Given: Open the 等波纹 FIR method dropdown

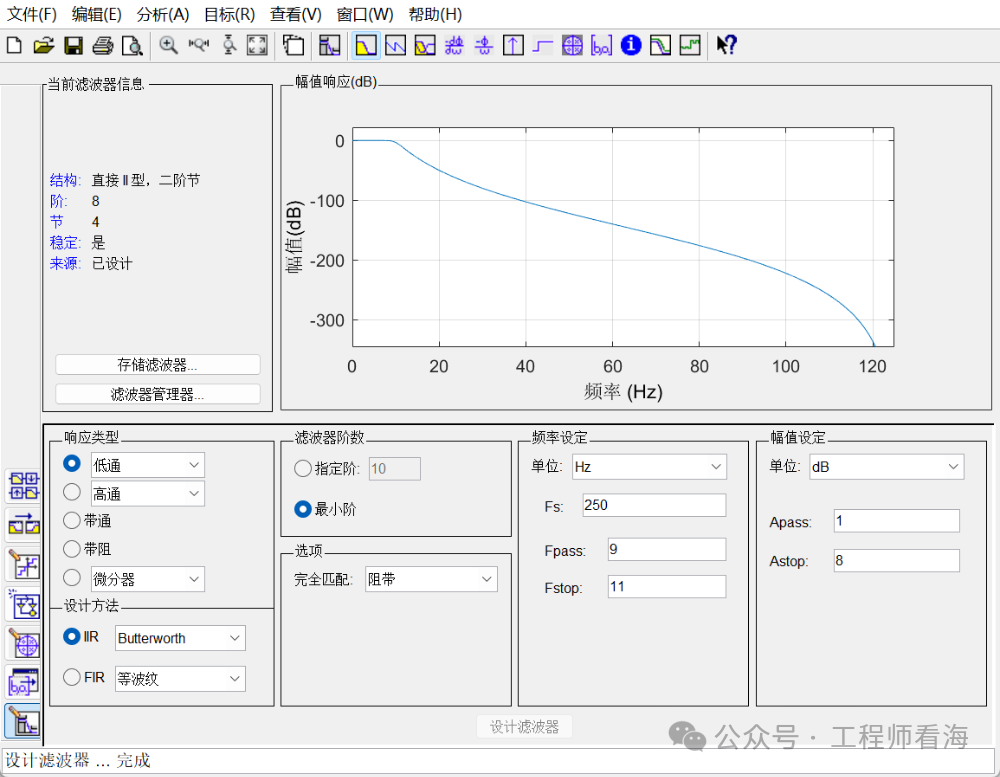Looking at the screenshot, I should click(180, 679).
